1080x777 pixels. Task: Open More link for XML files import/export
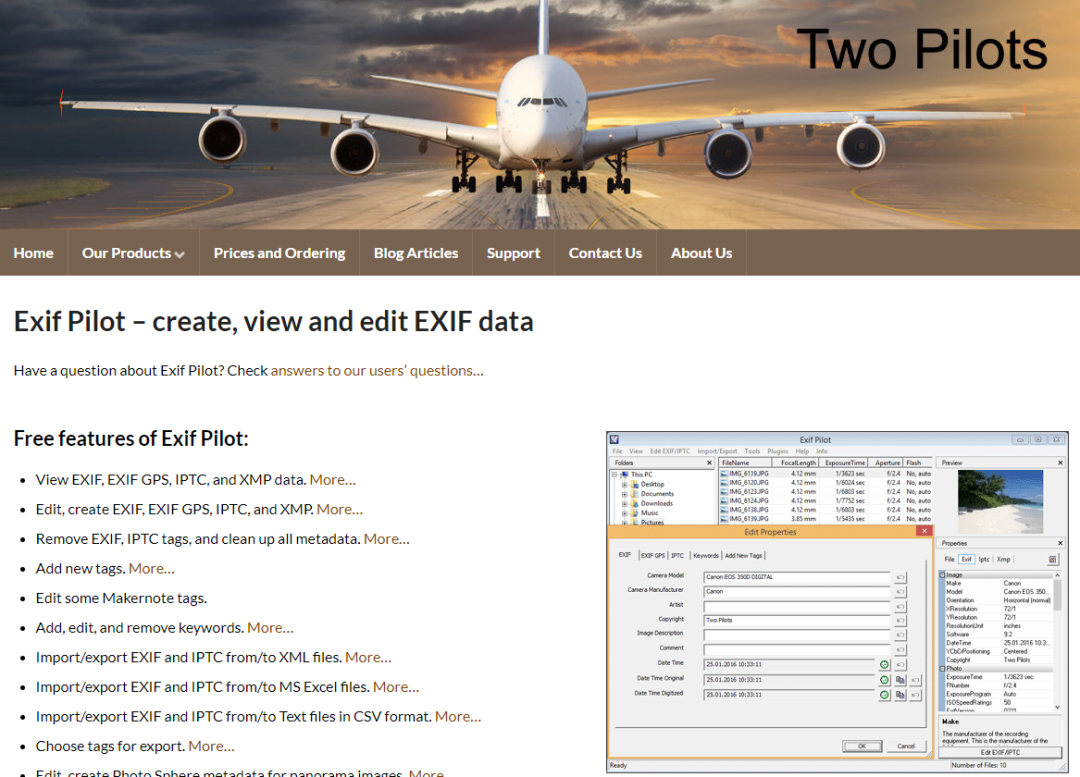tap(368, 657)
